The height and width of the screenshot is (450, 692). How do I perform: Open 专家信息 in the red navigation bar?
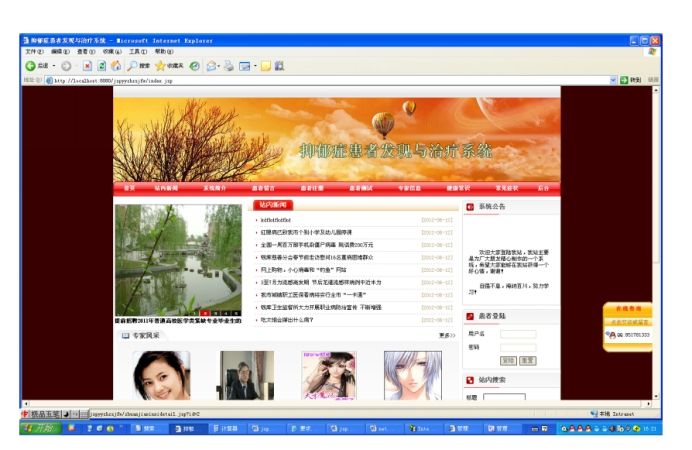click(410, 188)
